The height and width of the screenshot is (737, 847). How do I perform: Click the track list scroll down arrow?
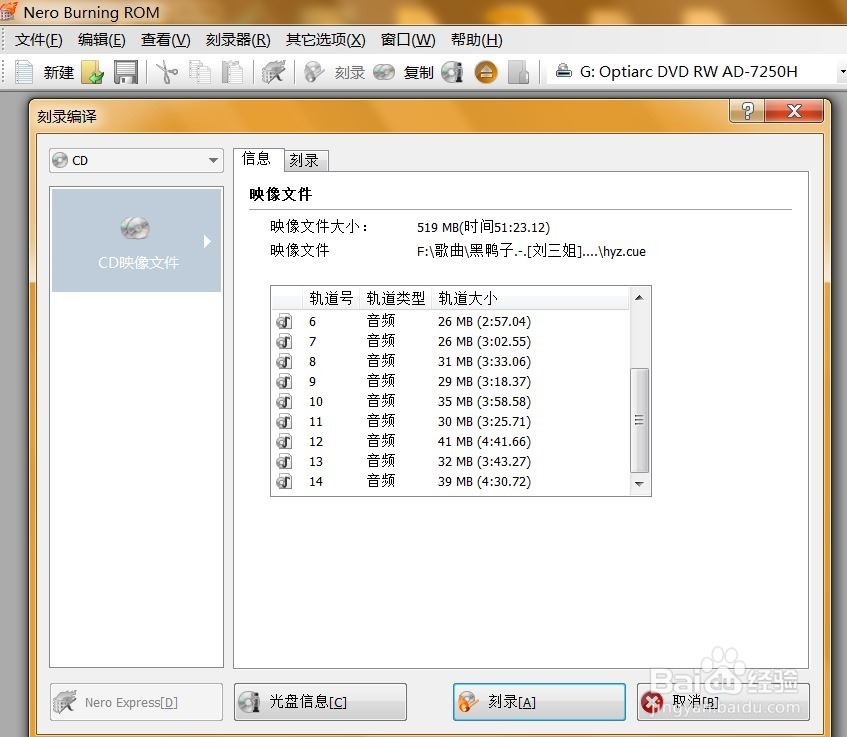point(640,484)
